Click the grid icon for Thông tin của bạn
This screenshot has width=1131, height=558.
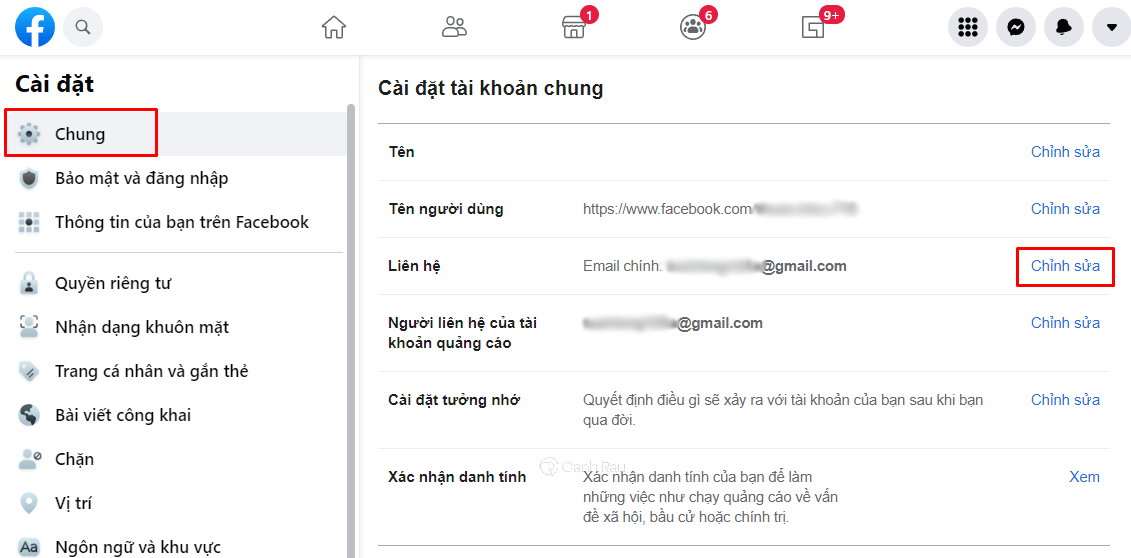[29, 223]
